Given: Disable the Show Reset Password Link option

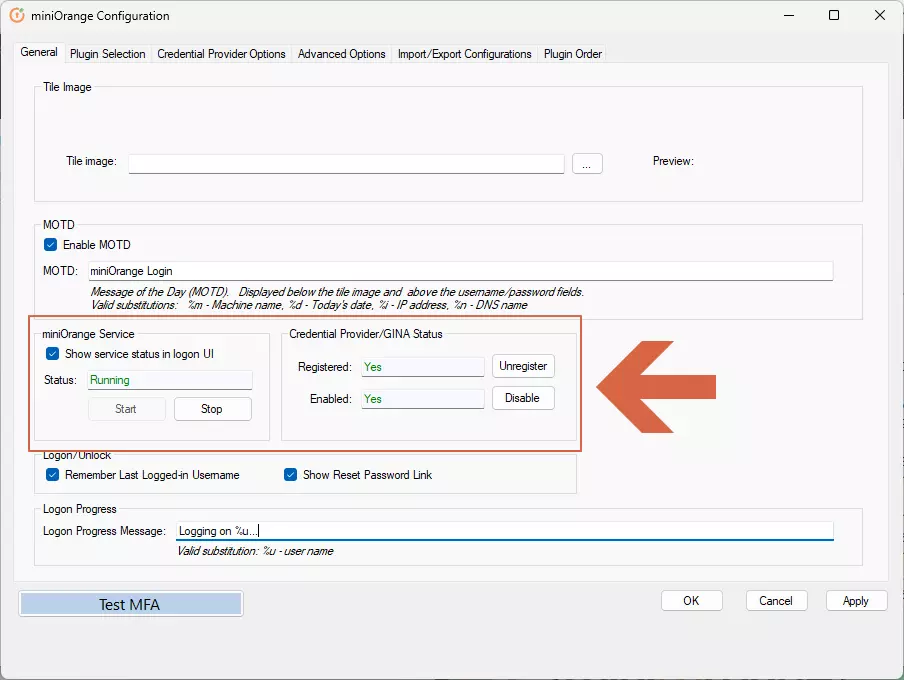Looking at the screenshot, I should (290, 475).
